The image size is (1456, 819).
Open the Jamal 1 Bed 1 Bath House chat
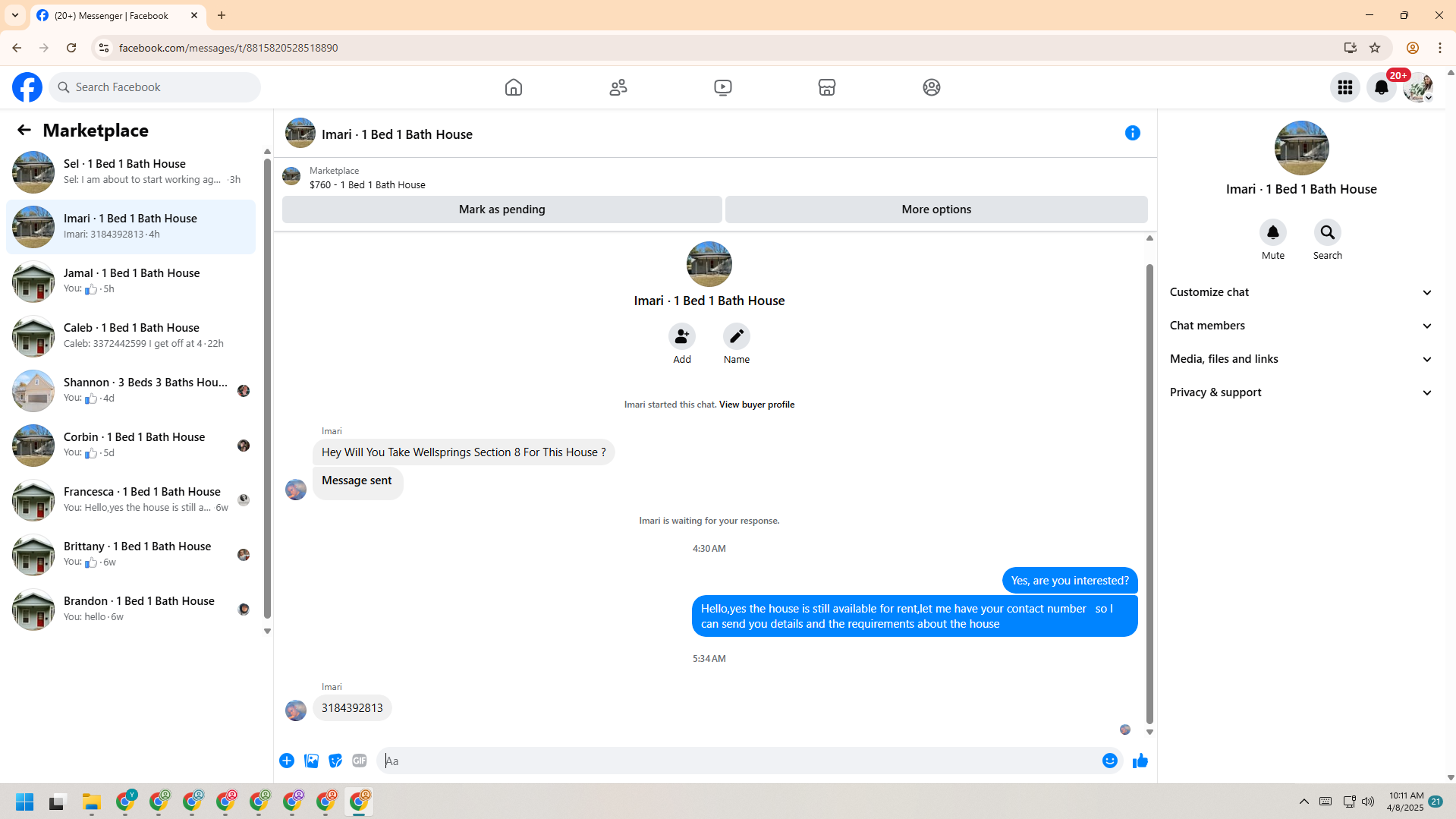click(131, 282)
